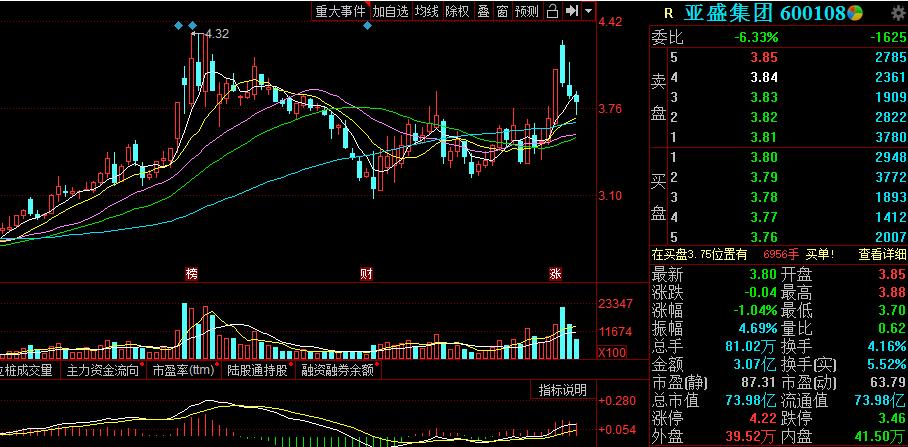Click the 涨 marker on the chart
This screenshot has width=908, height=447.
tap(555, 273)
